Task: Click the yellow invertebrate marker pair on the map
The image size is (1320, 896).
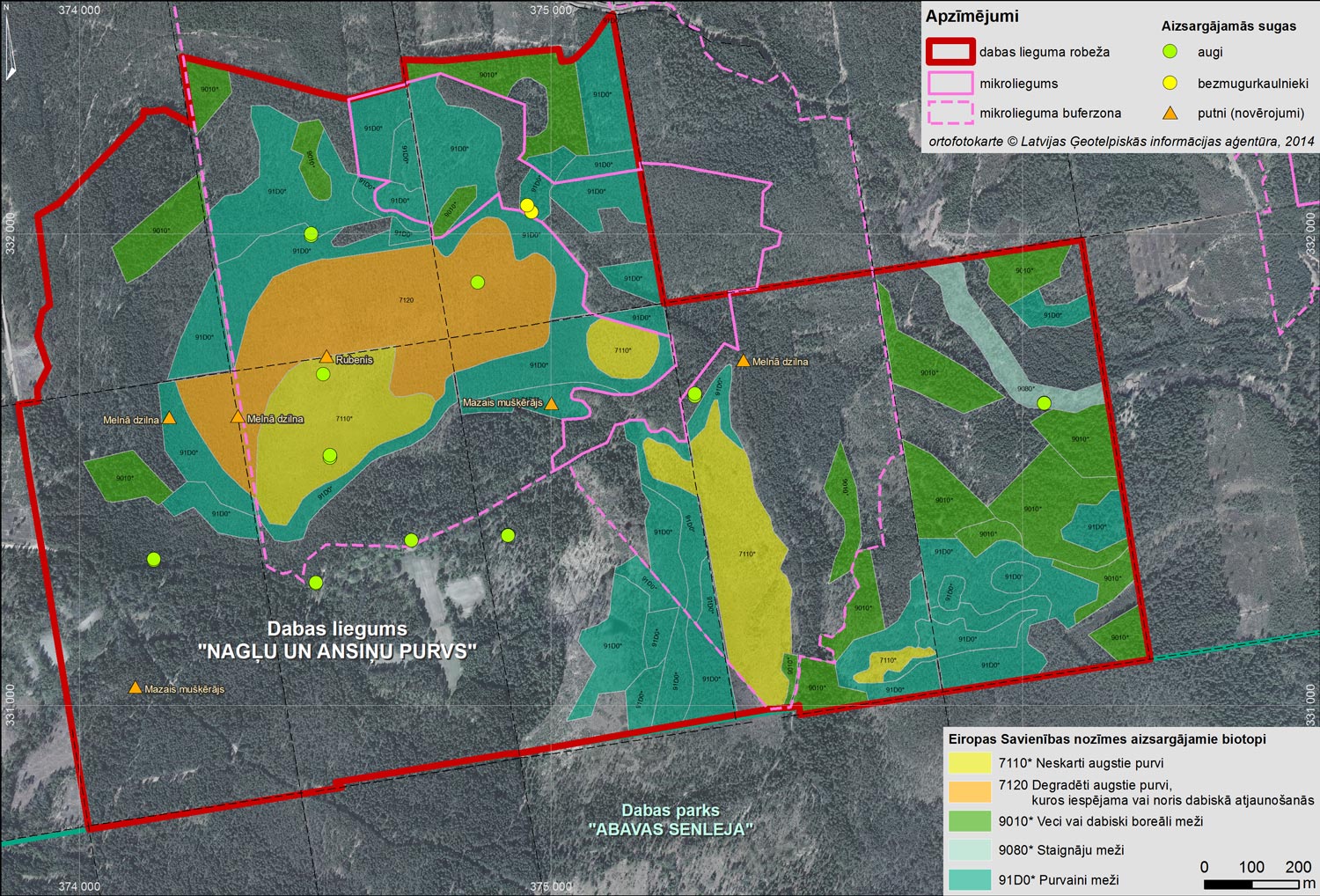Action: tap(529, 208)
